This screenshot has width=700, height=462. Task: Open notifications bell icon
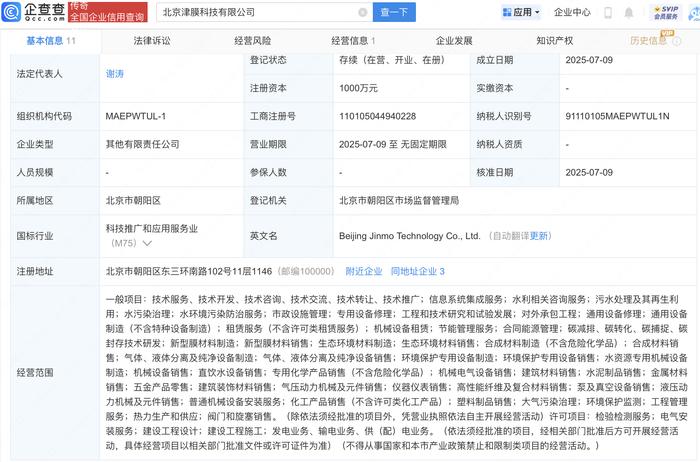(629, 12)
